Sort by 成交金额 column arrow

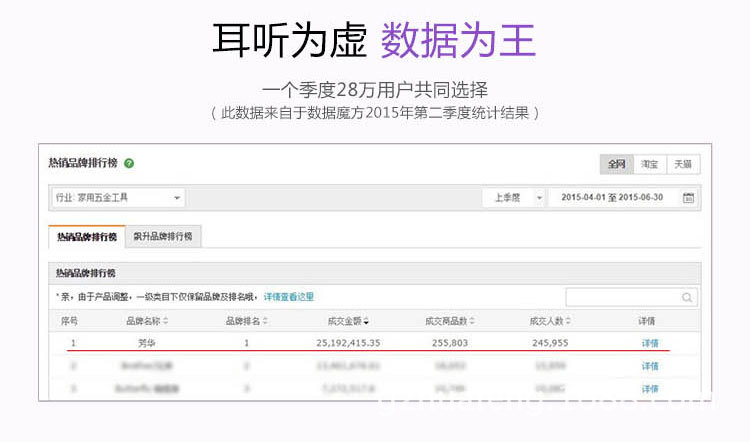click(x=366, y=321)
